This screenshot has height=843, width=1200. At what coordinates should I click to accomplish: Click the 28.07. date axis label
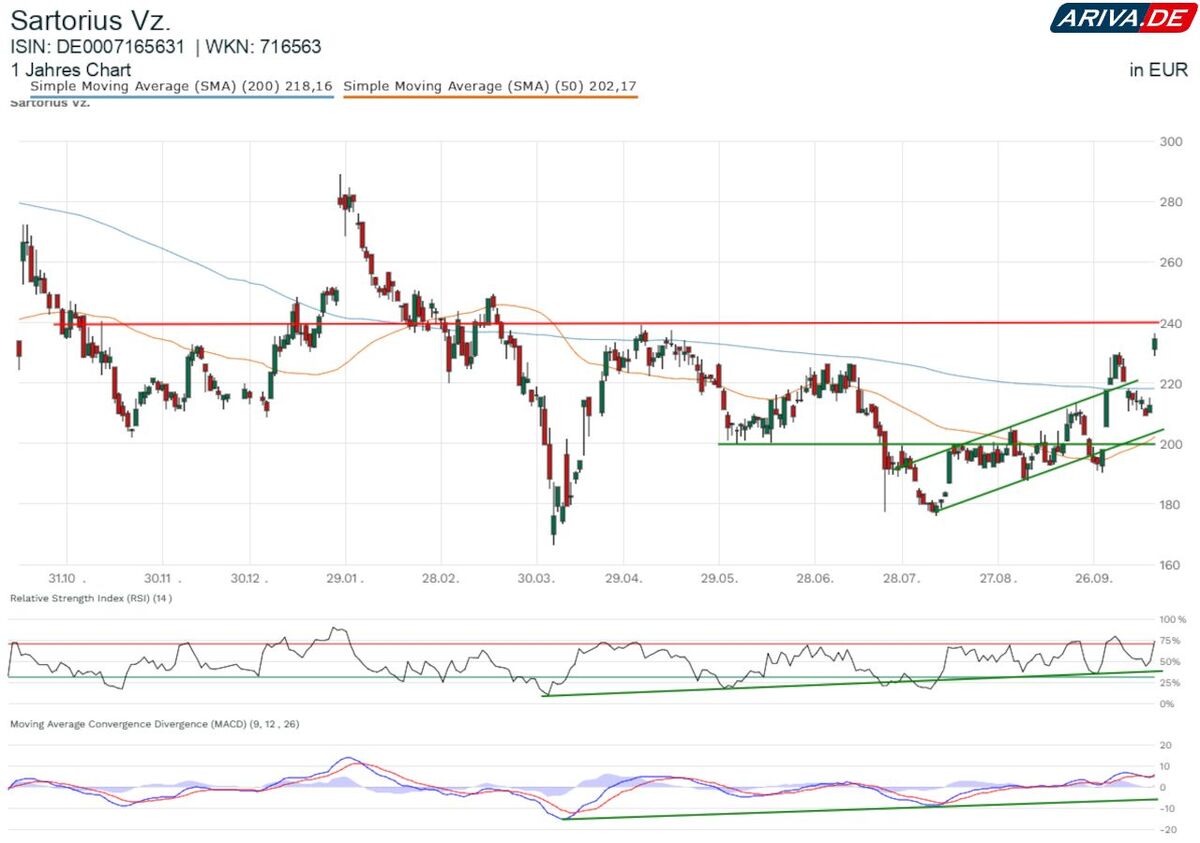pyautogui.click(x=901, y=579)
